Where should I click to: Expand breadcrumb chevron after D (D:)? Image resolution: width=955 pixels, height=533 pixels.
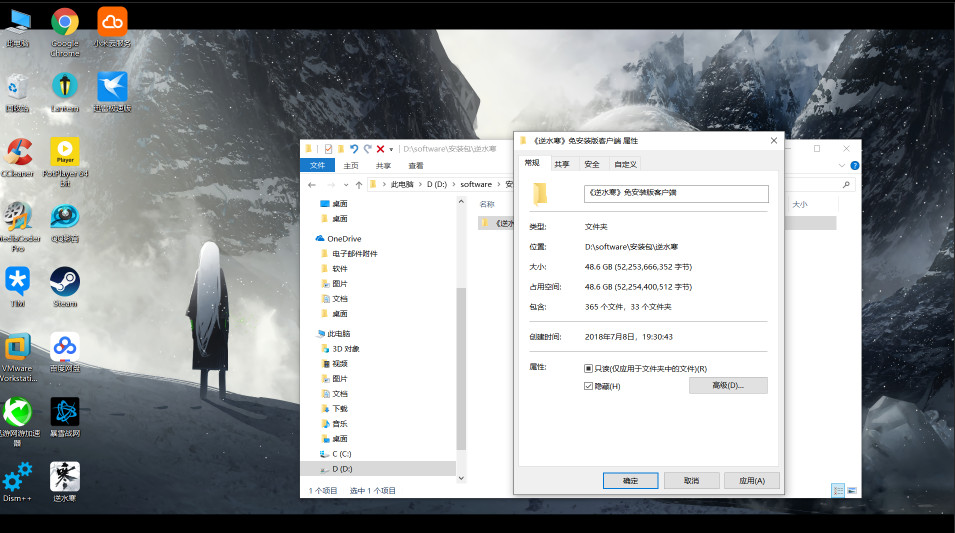click(454, 185)
